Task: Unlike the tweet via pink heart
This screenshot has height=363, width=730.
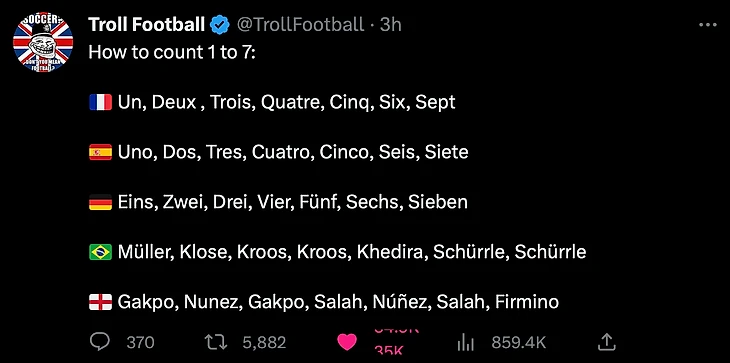Action: pyautogui.click(x=346, y=343)
